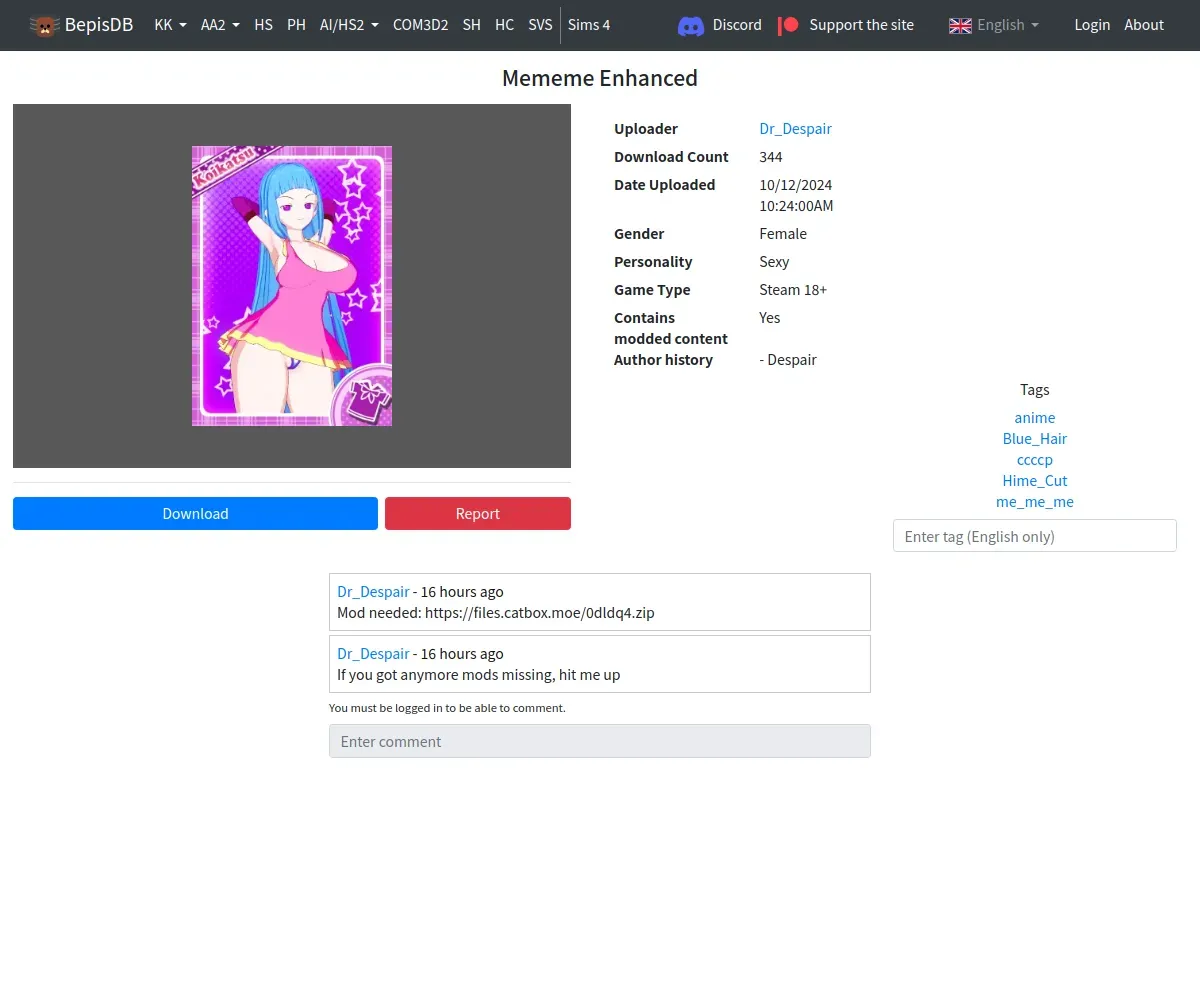The width and height of the screenshot is (1200, 1000).
Task: Navigate to COM3D2 section
Action: tap(420, 25)
